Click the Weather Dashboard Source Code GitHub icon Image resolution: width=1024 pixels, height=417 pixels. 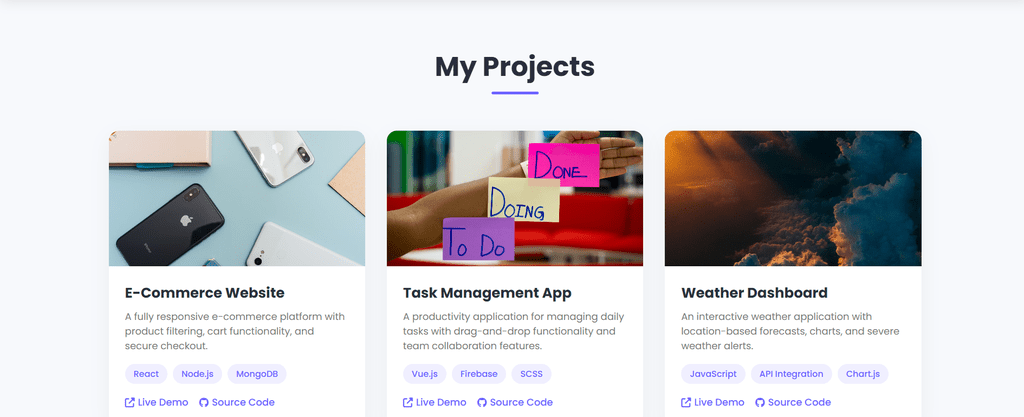[760, 402]
